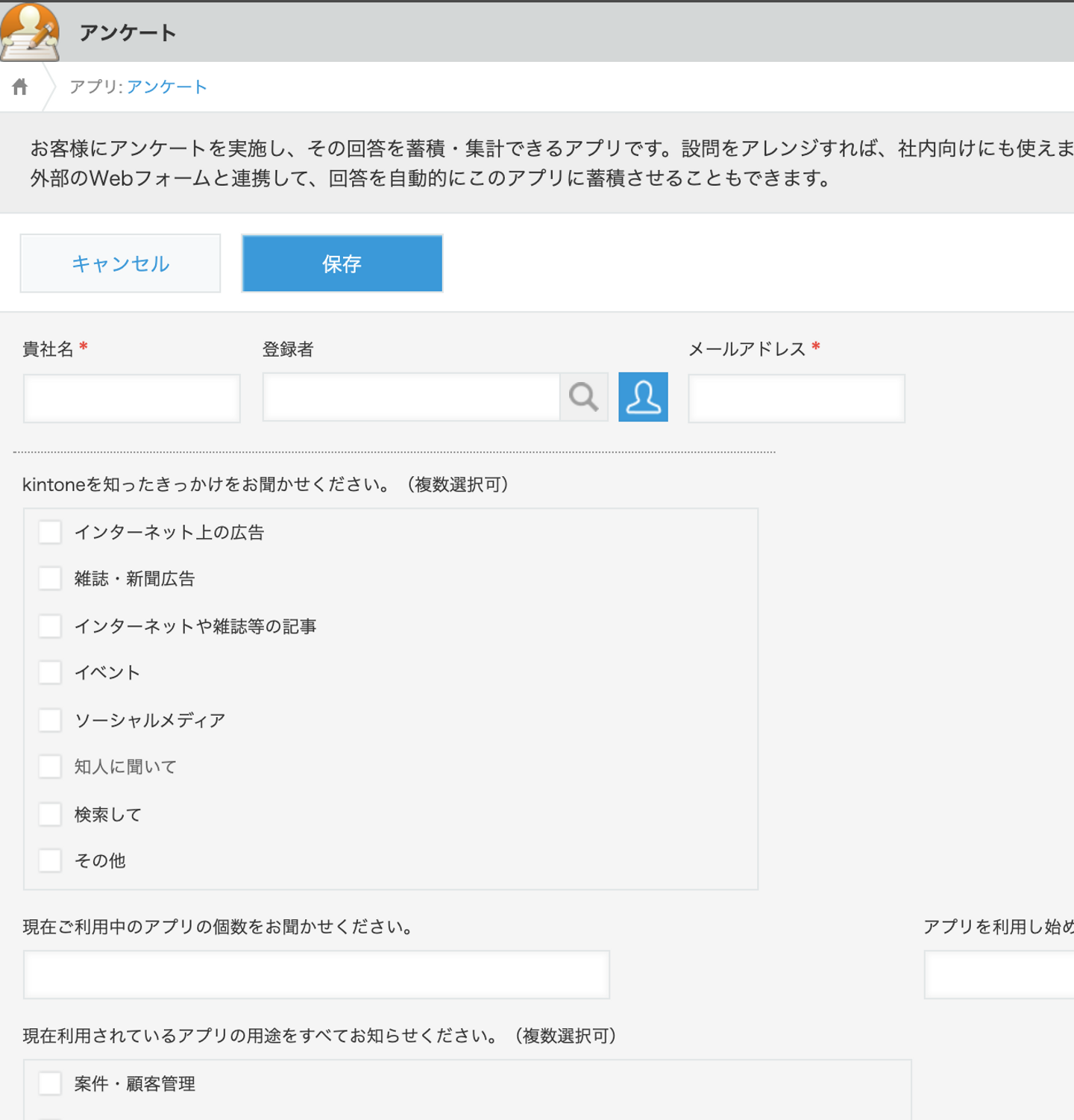Save the record with 保存 button
Viewport: 1074px width, 1120px height.
342,263
